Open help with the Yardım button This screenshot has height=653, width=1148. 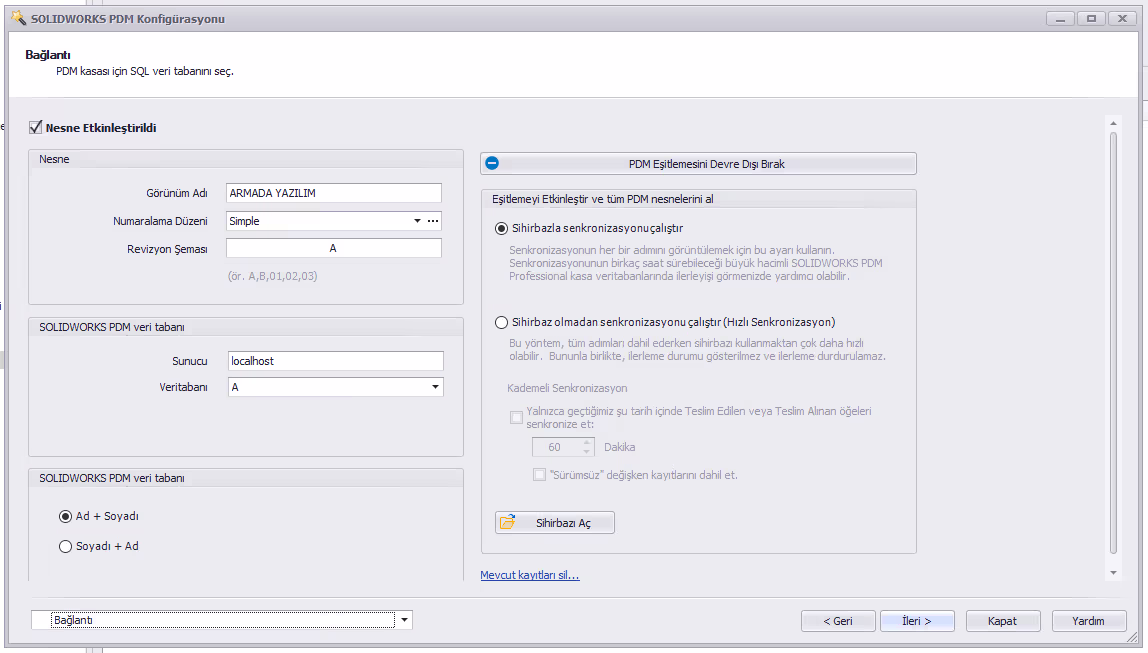point(1089,621)
